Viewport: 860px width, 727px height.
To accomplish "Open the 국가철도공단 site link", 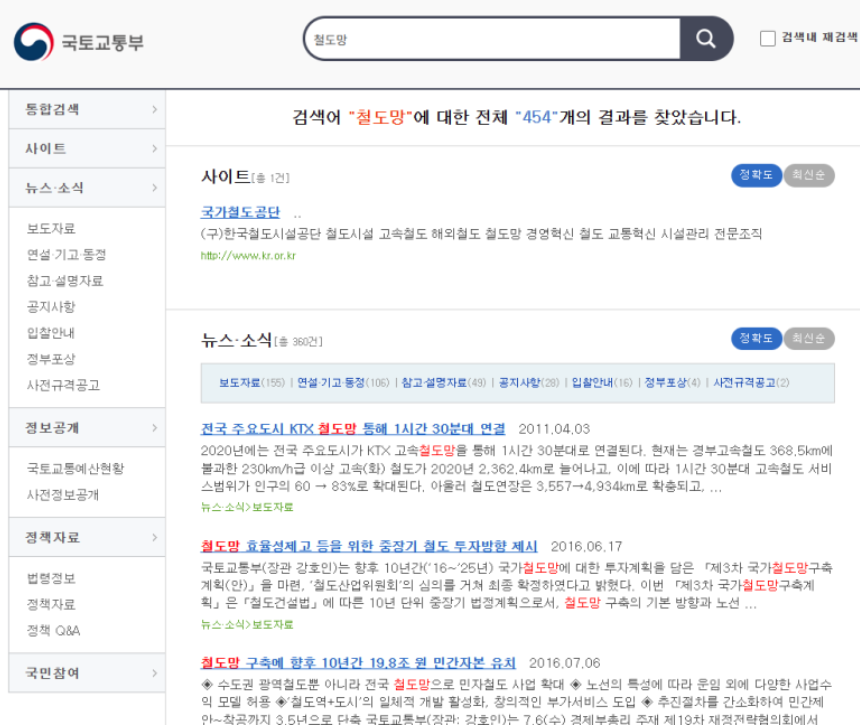I will click(240, 212).
